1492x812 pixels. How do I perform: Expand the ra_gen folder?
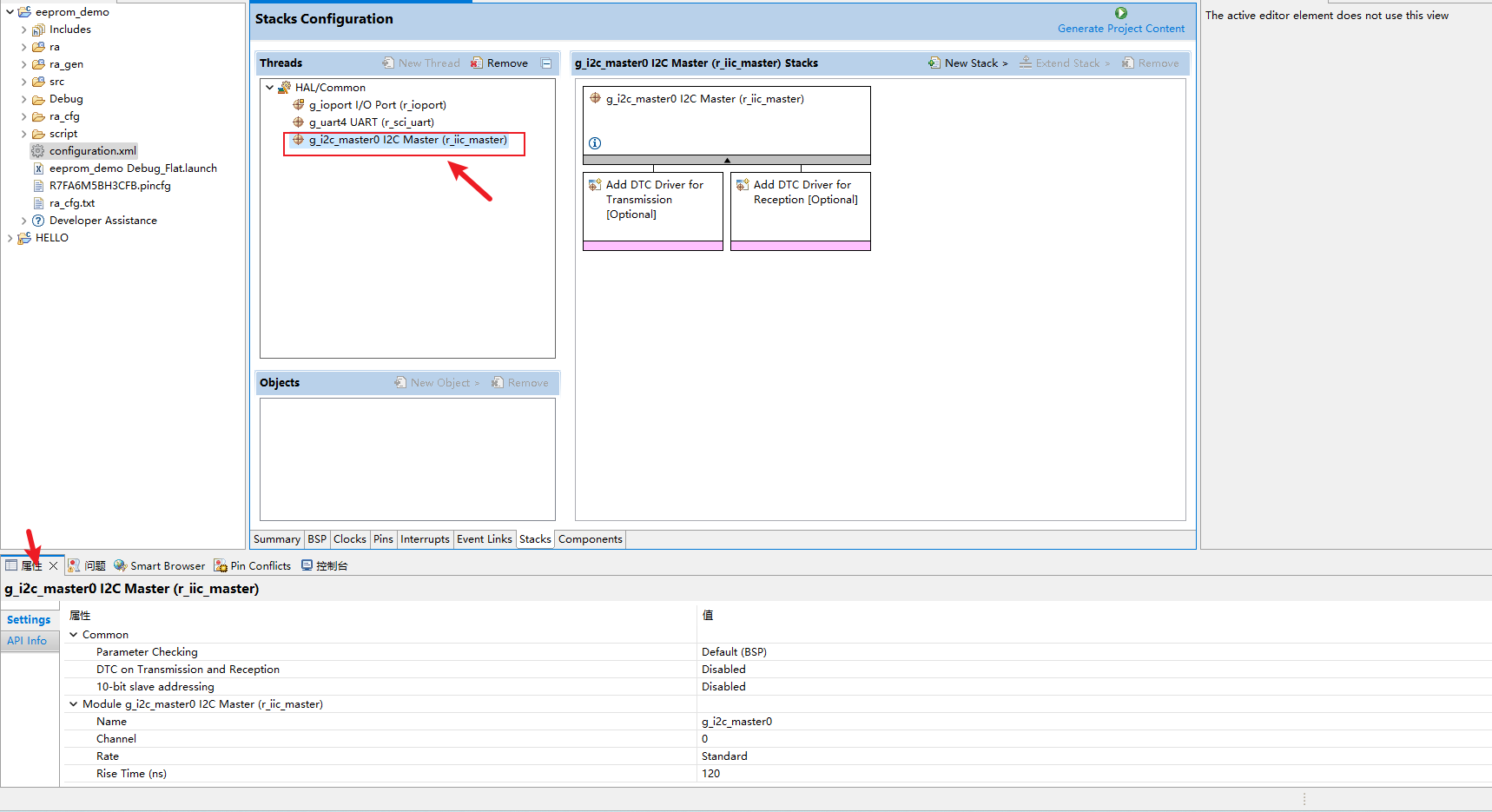[x=23, y=64]
